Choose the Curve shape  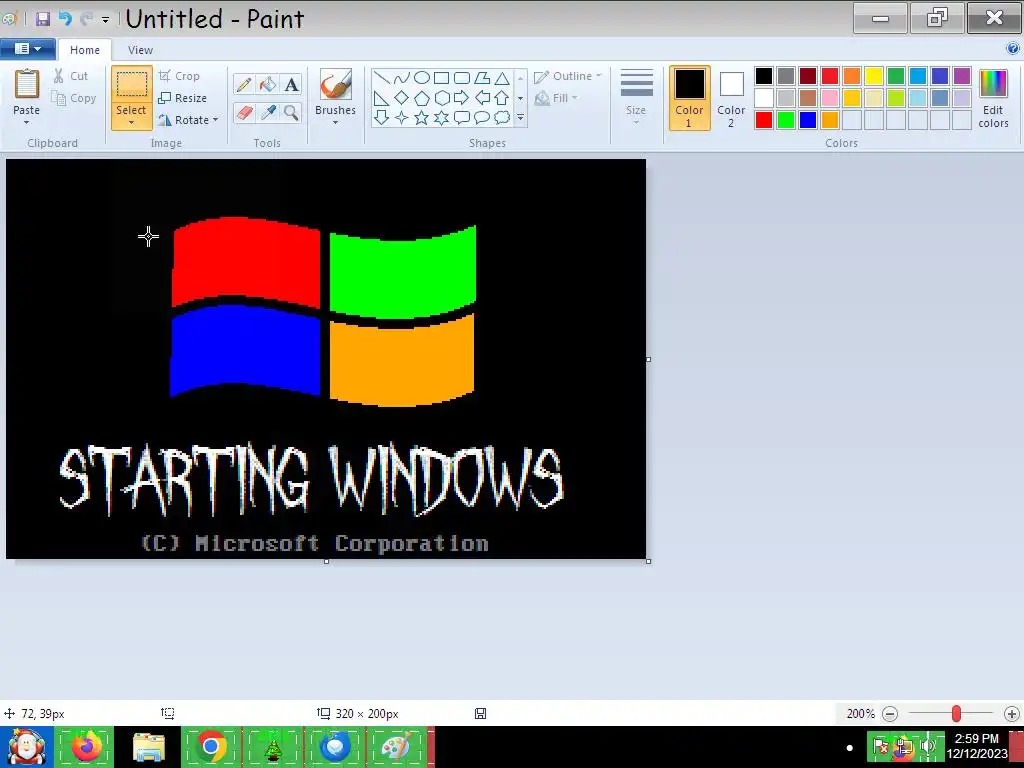coord(402,78)
